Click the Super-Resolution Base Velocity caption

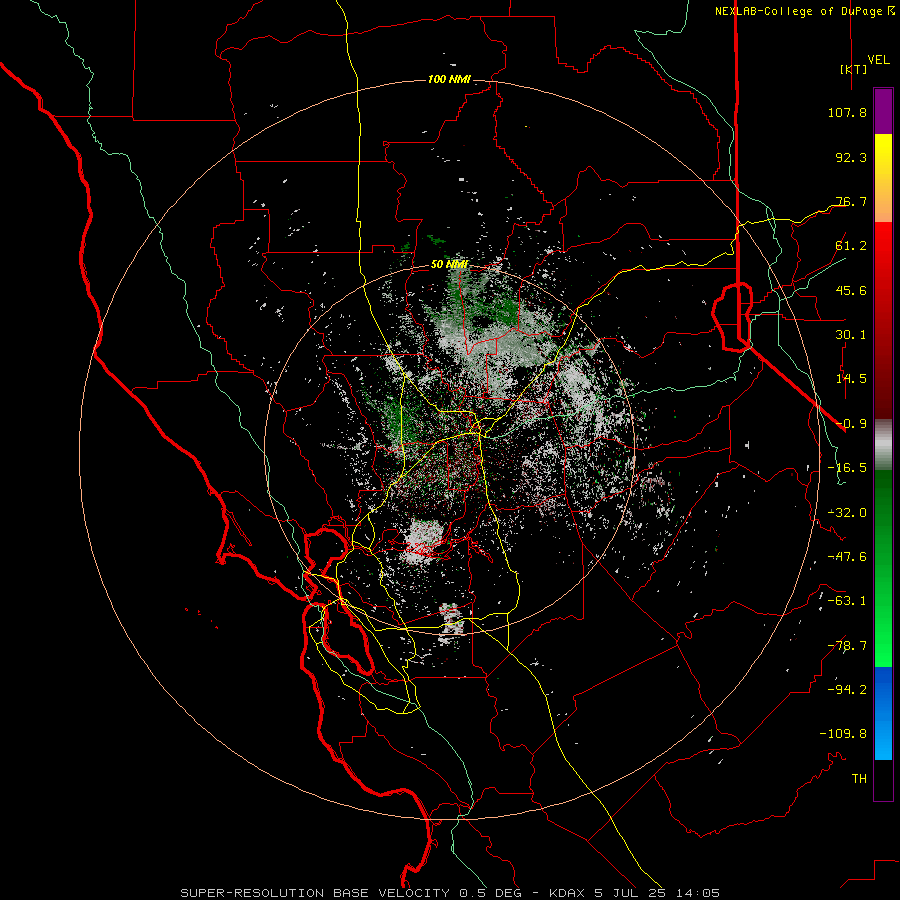pyautogui.click(x=450, y=893)
